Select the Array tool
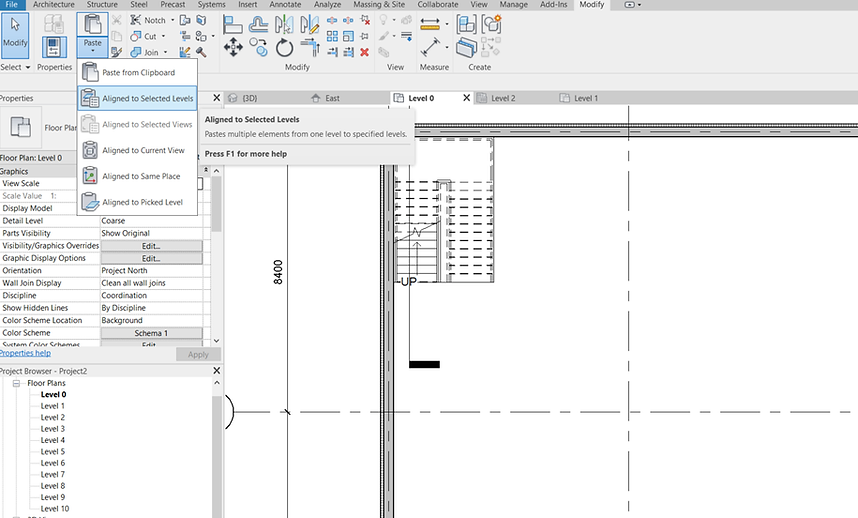Screen dimensions: 858x518 (x=332, y=36)
